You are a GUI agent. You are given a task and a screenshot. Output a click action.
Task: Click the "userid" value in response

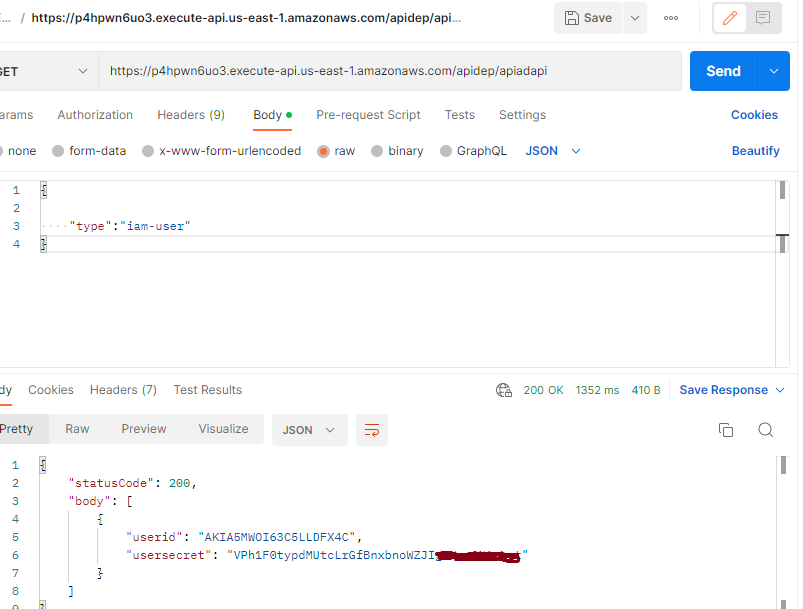(277, 537)
